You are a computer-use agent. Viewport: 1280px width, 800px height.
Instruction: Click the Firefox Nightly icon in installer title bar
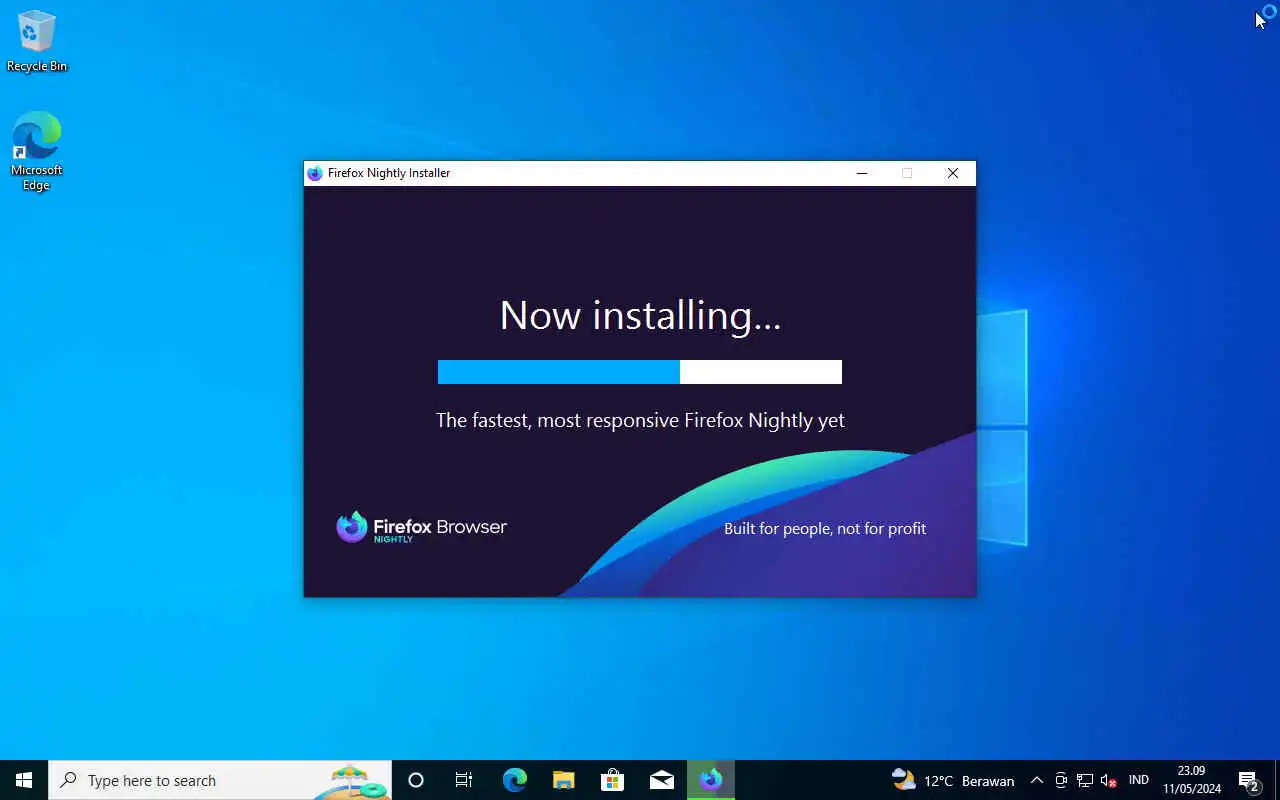click(315, 173)
